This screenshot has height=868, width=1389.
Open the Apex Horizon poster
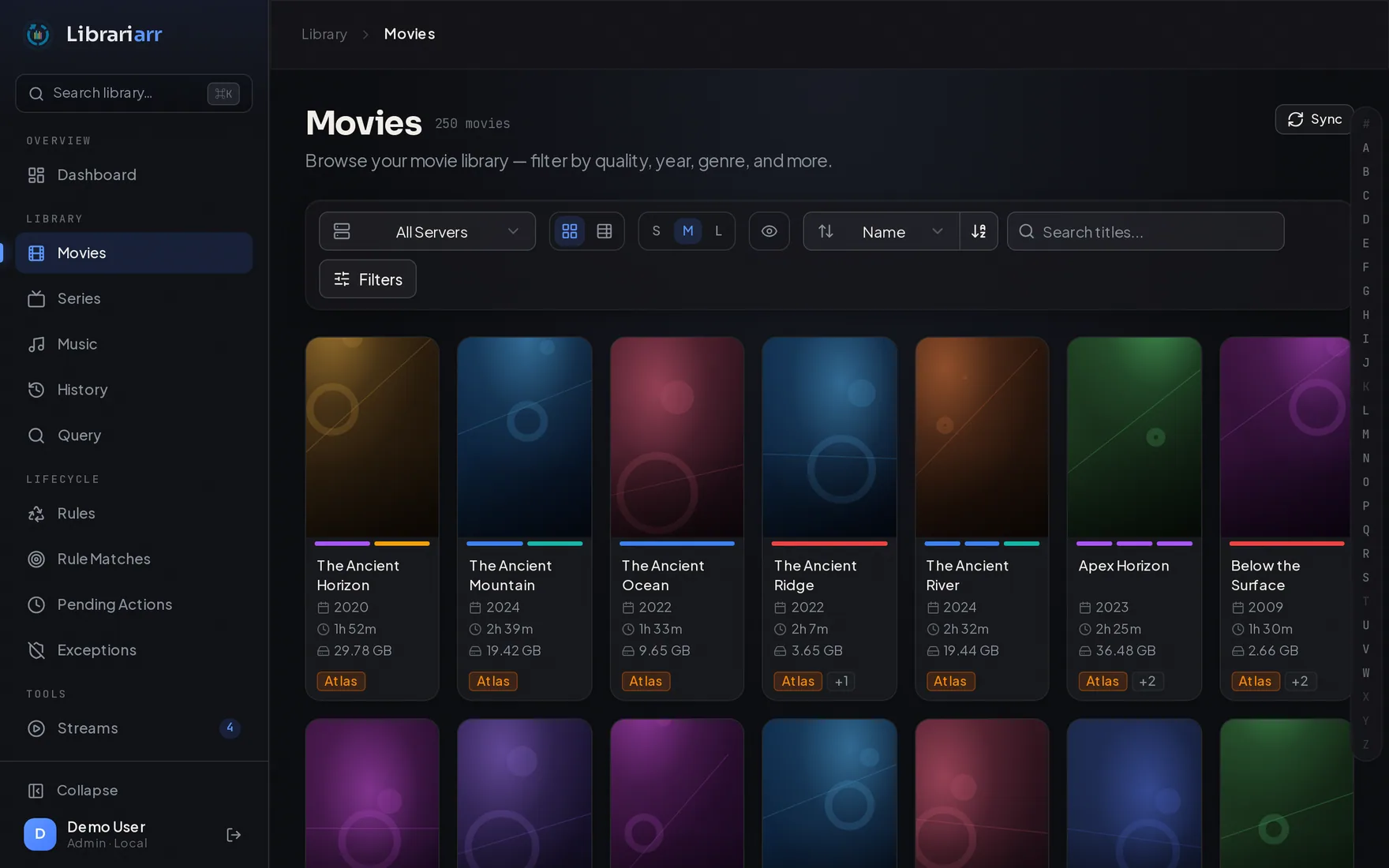click(x=1134, y=437)
